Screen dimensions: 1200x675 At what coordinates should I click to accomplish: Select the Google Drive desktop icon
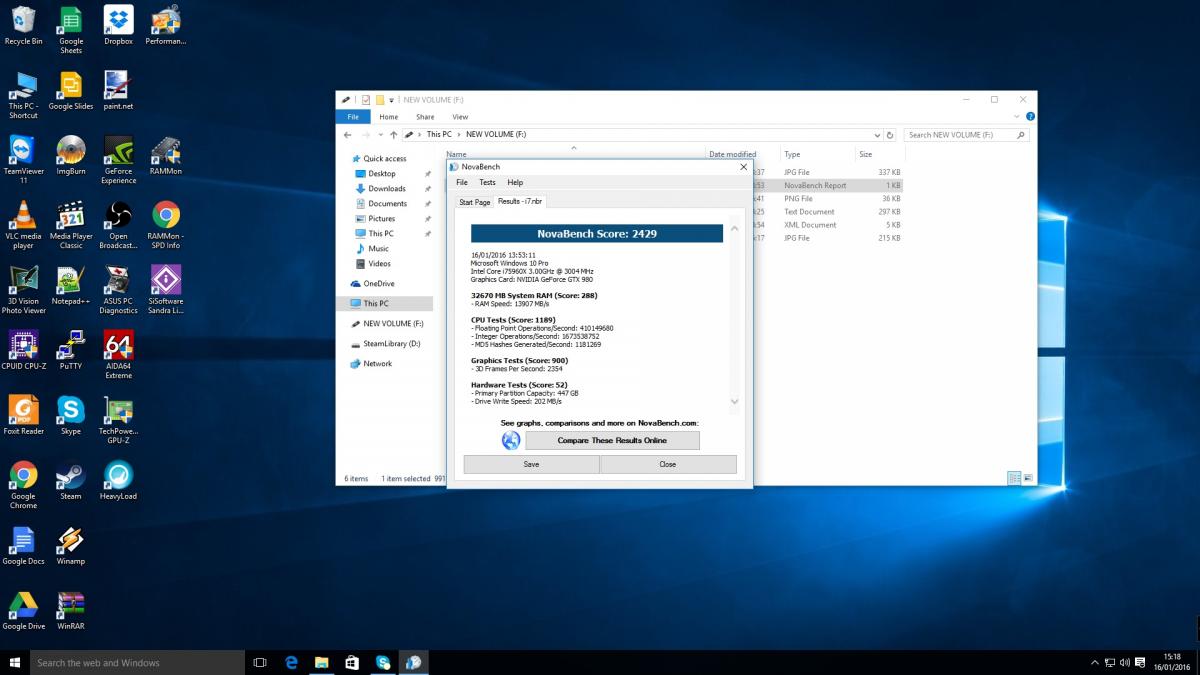click(23, 612)
